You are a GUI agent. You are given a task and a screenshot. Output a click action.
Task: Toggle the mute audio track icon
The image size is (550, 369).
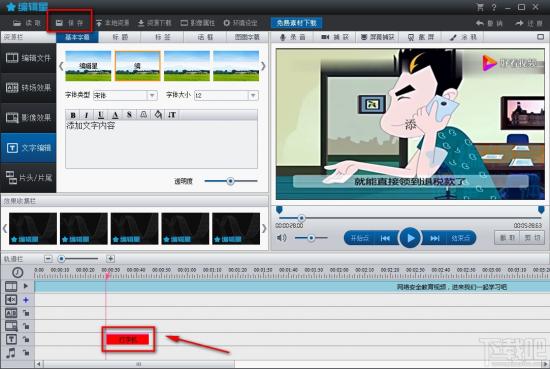(11, 300)
